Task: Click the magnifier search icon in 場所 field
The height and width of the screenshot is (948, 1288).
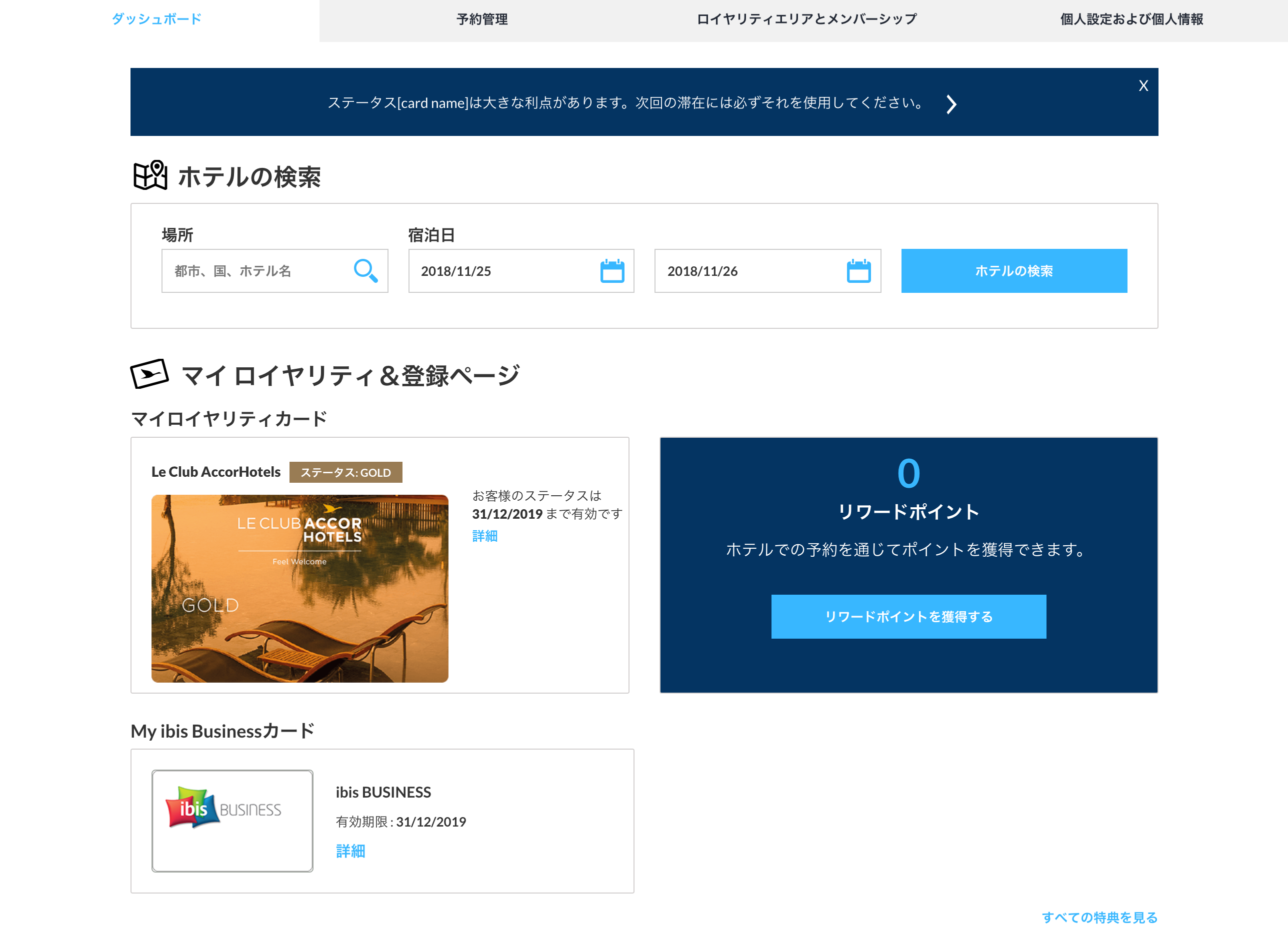Action: click(366, 271)
